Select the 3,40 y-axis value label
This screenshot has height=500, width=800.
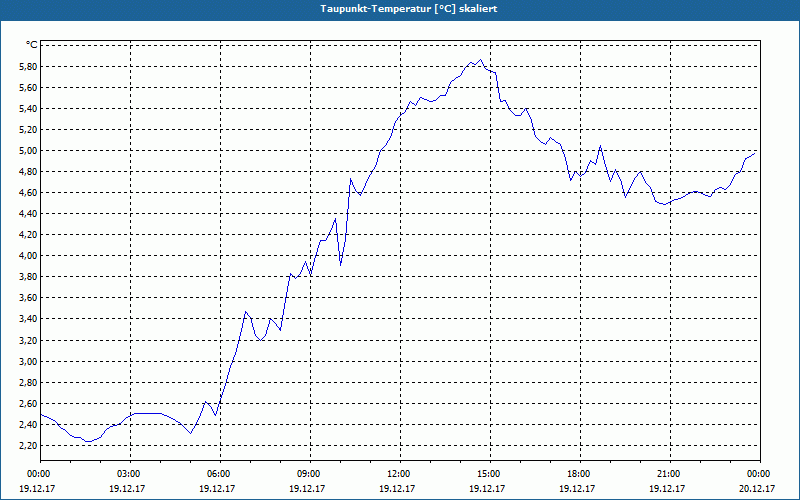point(29,319)
